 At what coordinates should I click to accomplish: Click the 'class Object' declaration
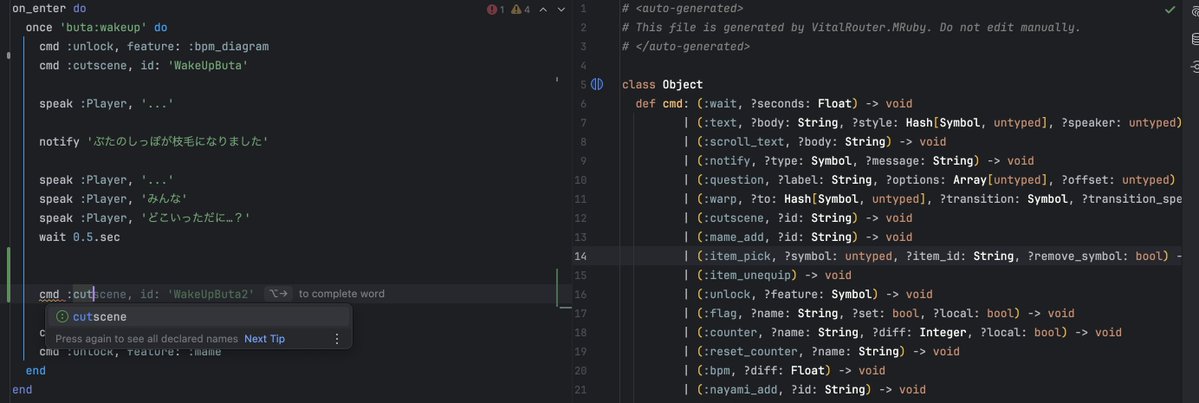[x=662, y=84]
